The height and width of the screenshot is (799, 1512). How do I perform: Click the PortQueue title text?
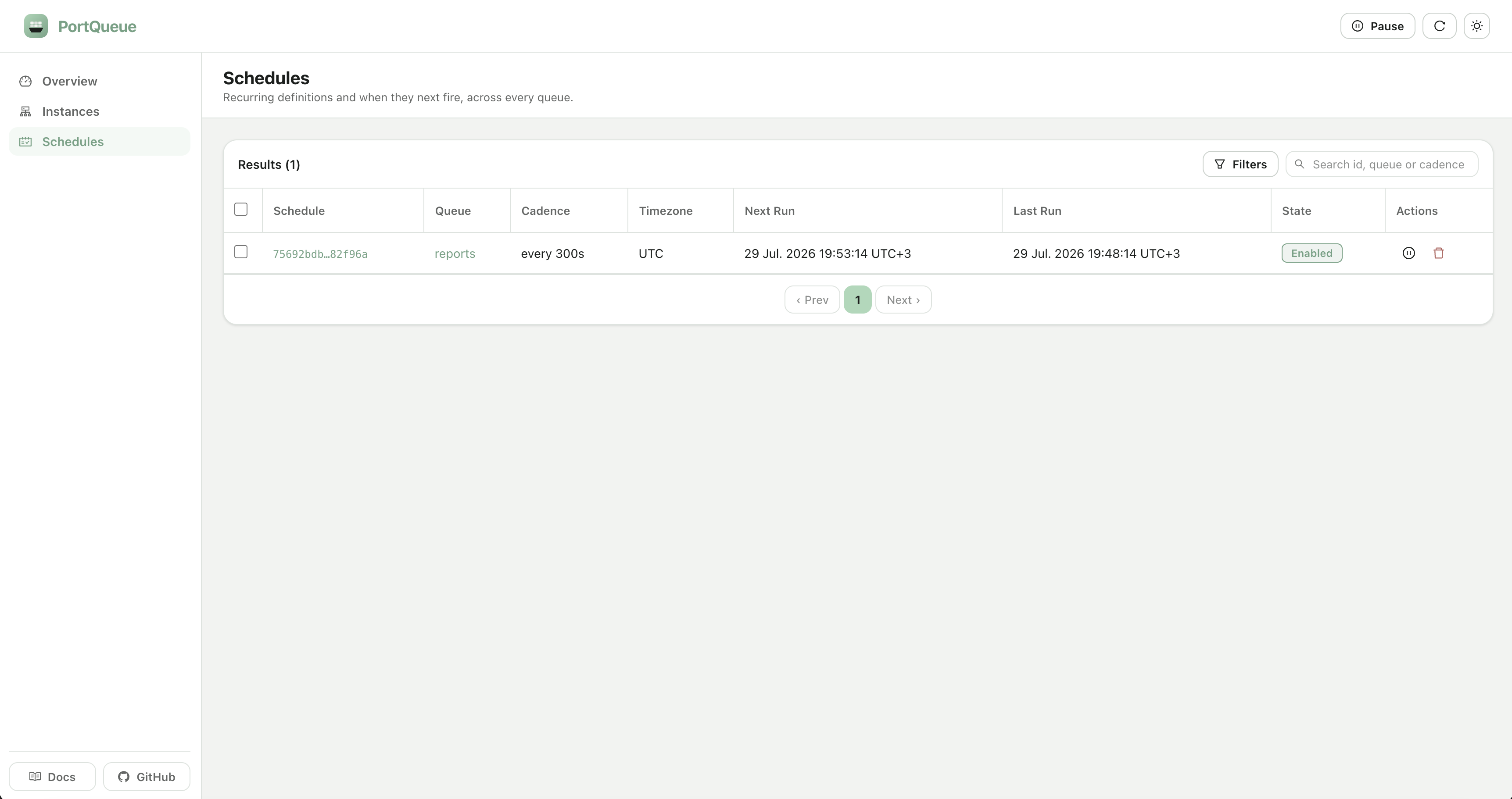[x=97, y=26]
